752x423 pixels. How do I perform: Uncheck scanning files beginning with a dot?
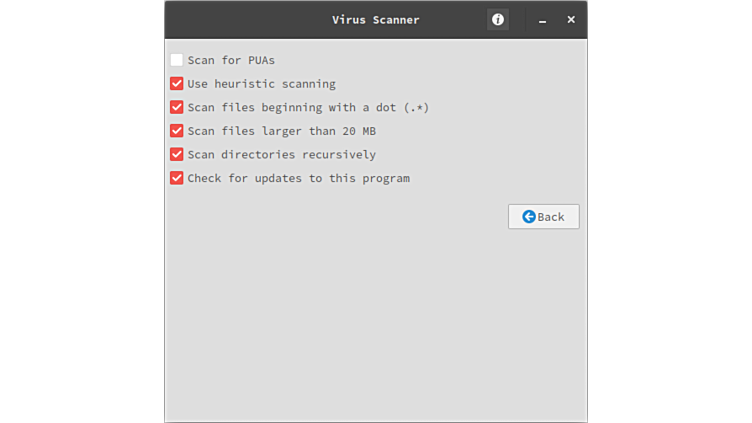pyautogui.click(x=177, y=107)
